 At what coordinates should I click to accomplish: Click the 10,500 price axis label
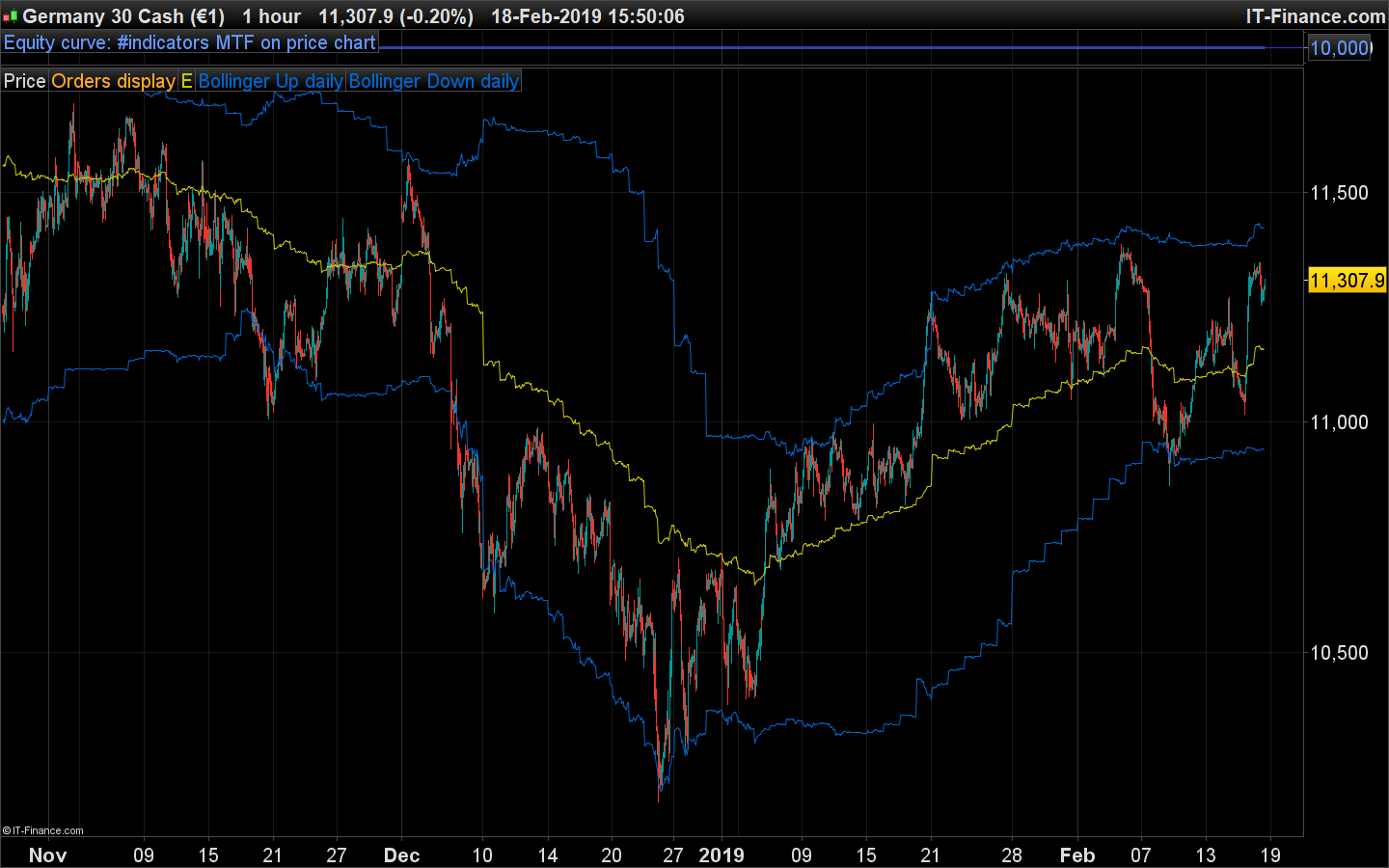pos(1339,652)
